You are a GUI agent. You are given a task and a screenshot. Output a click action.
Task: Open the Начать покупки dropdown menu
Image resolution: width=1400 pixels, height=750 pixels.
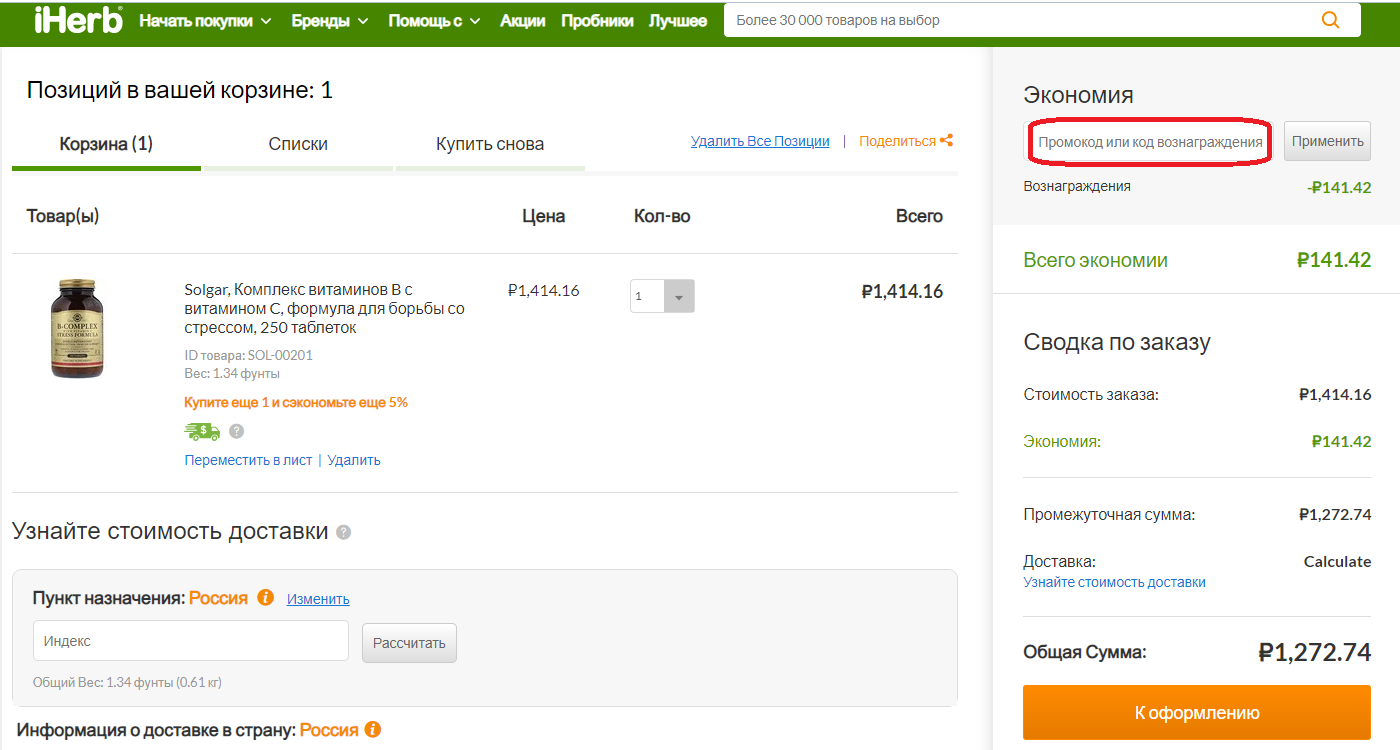coord(205,21)
